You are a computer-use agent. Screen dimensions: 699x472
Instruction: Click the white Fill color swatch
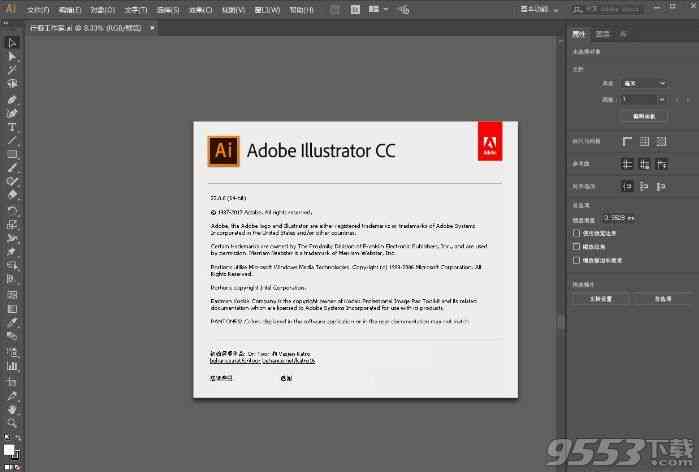point(8,450)
